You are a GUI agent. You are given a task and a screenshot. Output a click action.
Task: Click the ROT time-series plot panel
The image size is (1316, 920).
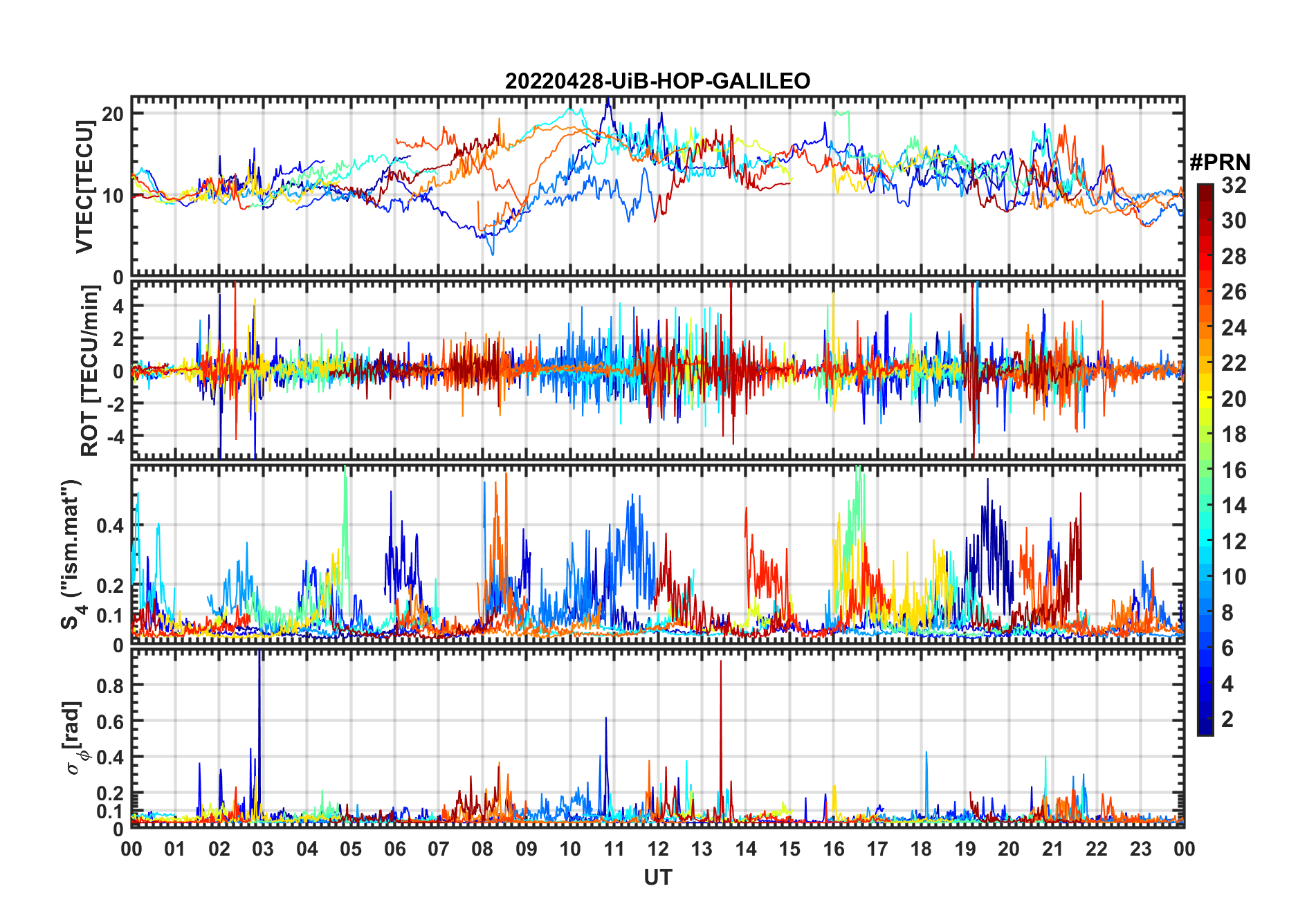(657, 370)
